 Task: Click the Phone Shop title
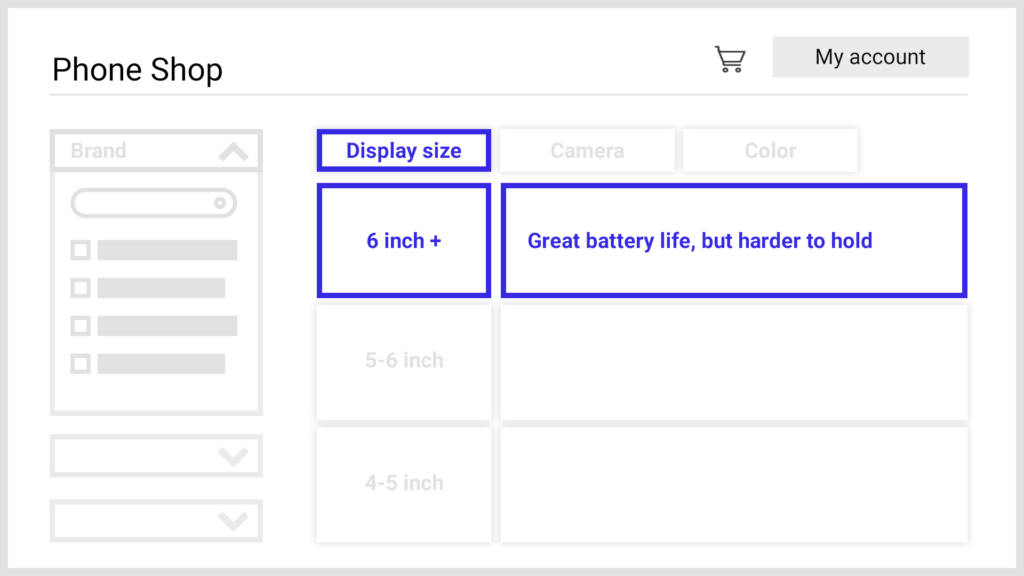point(137,70)
